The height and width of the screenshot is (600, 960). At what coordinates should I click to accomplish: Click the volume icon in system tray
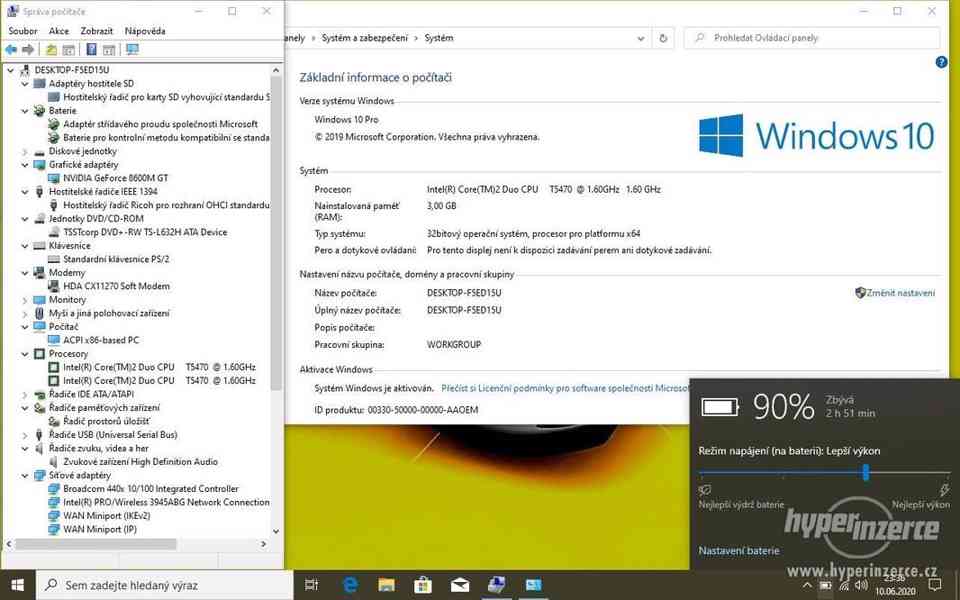click(x=861, y=585)
